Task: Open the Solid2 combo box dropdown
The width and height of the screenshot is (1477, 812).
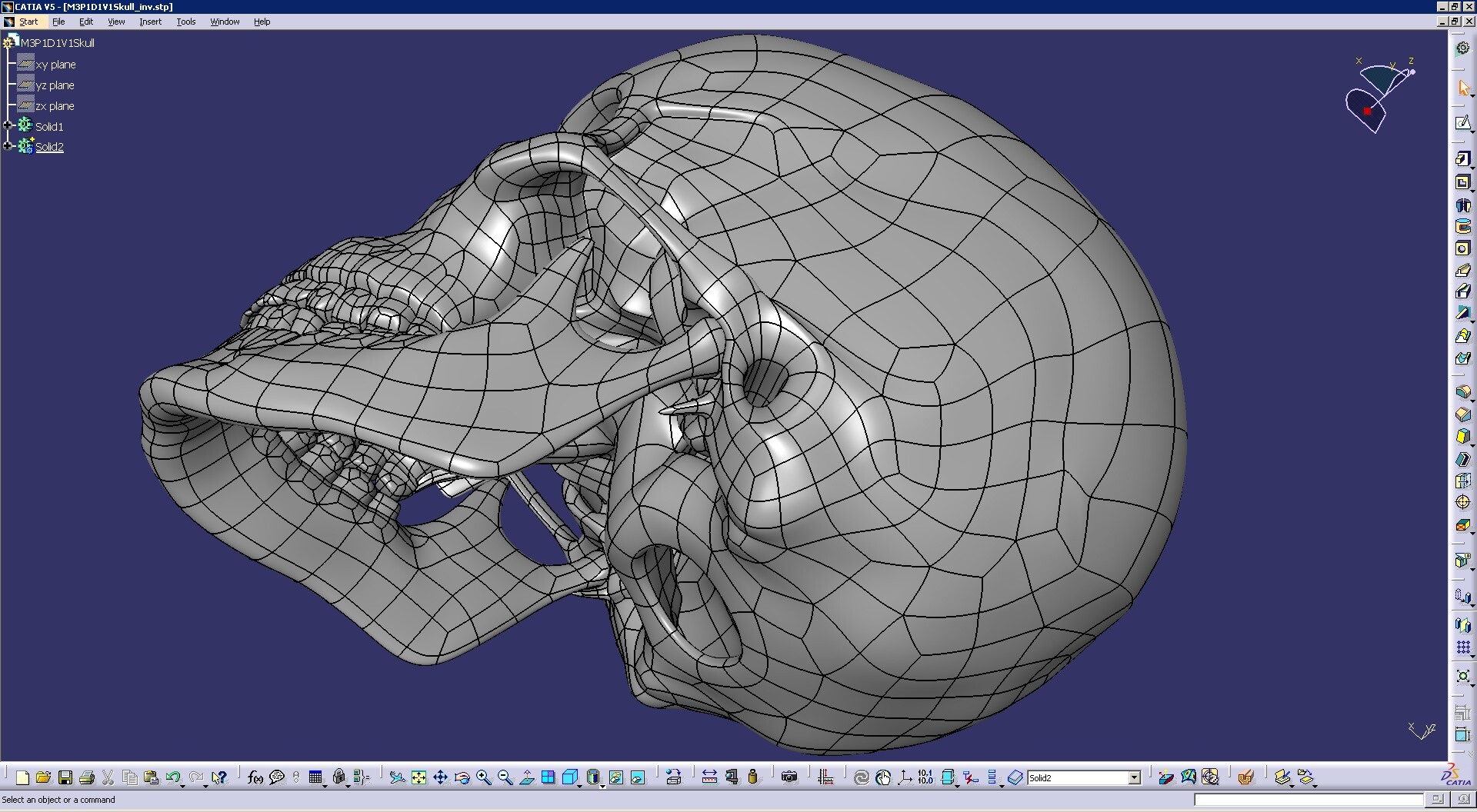Action: [x=1135, y=777]
